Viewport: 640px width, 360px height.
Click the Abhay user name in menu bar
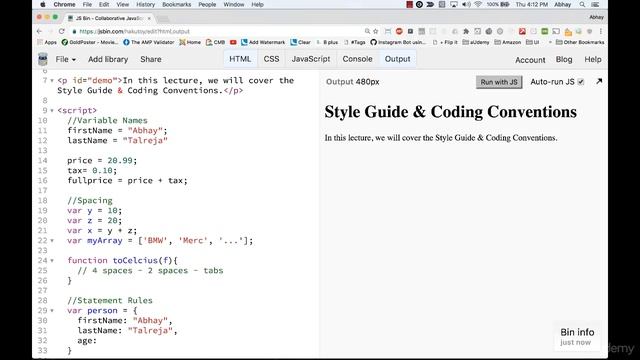click(562, 4)
